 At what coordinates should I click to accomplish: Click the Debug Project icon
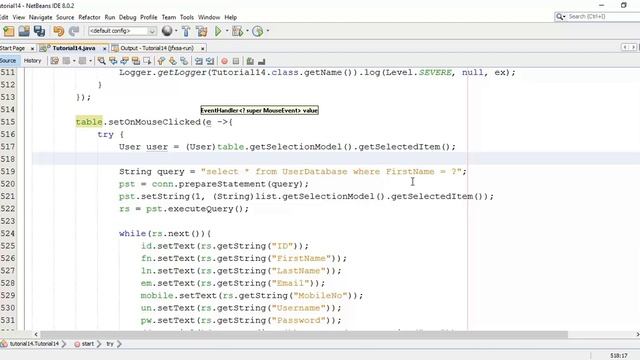[237, 31]
